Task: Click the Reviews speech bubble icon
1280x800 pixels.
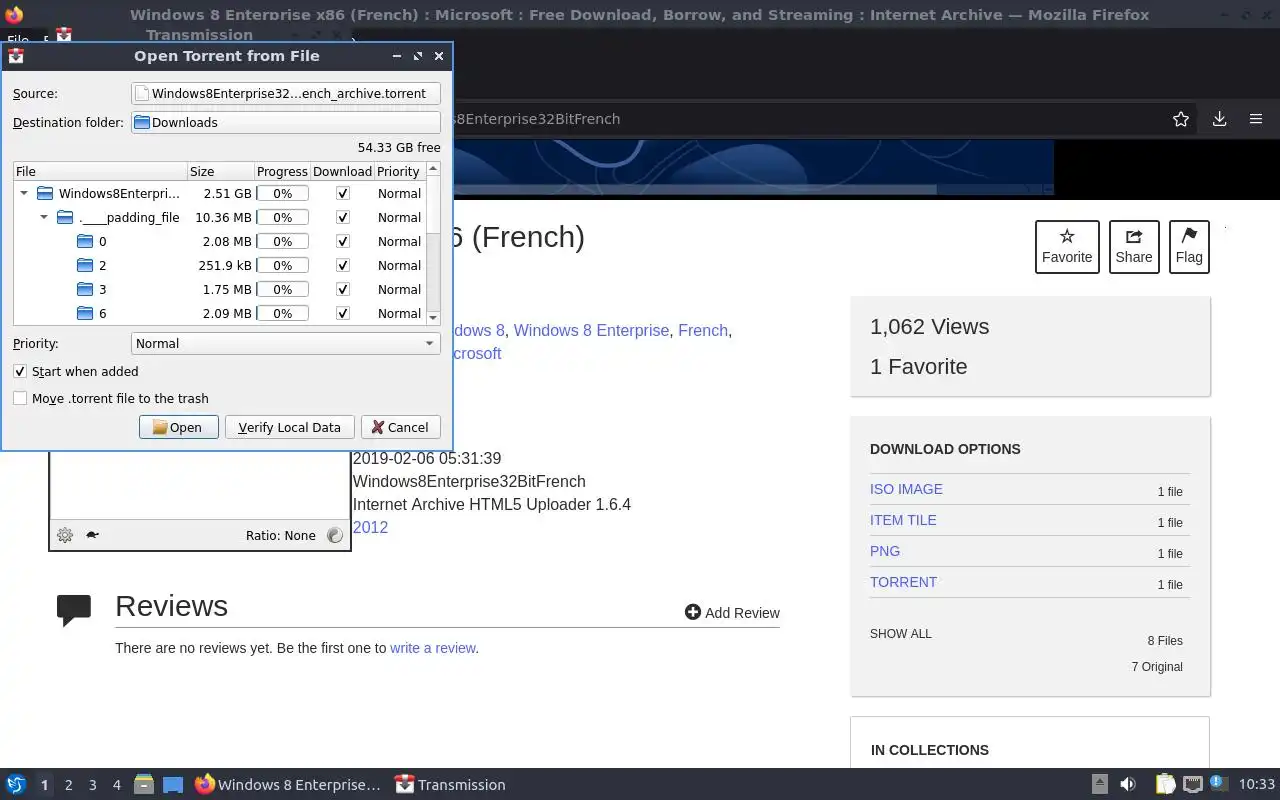Action: (74, 610)
